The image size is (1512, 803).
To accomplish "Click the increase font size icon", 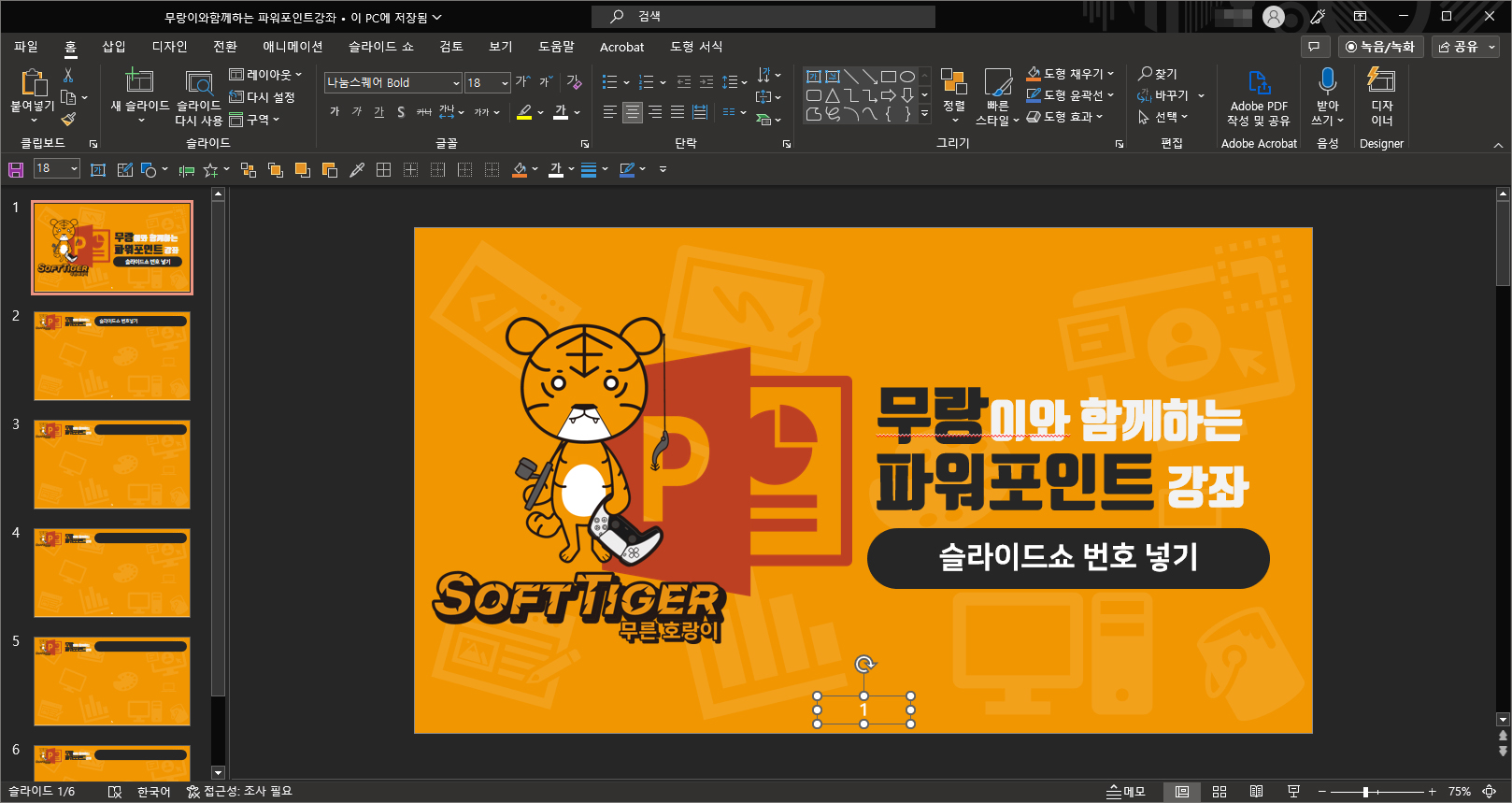I will [x=522, y=82].
